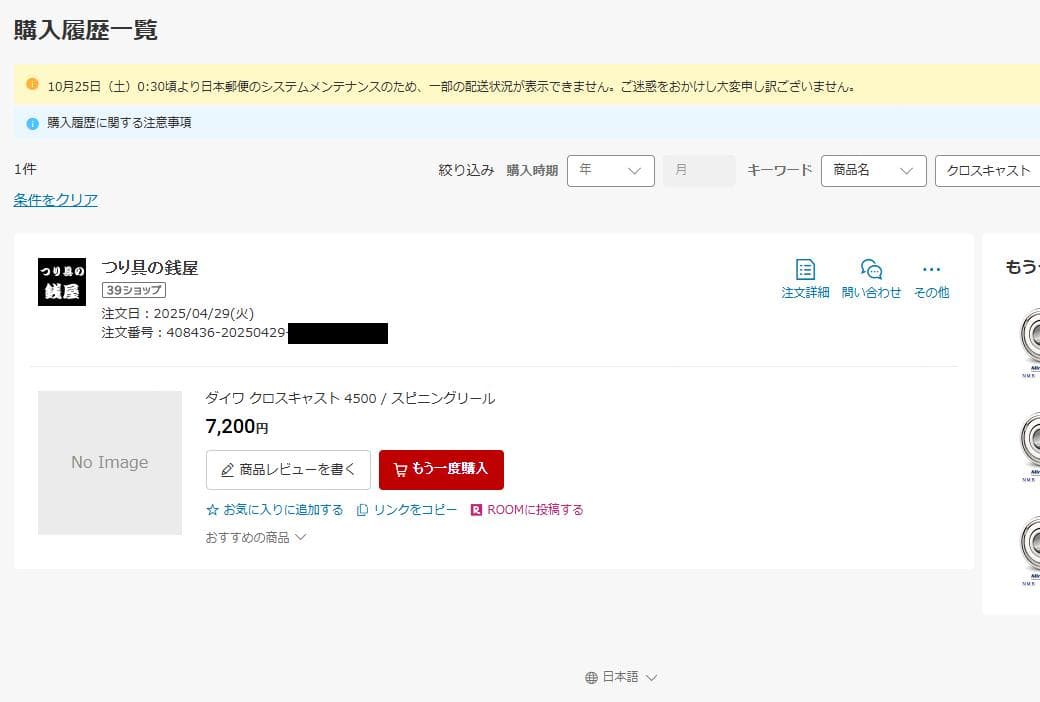This screenshot has width=1040, height=702.
Task: Click ROOMに投稿する link
Action: coord(535,510)
